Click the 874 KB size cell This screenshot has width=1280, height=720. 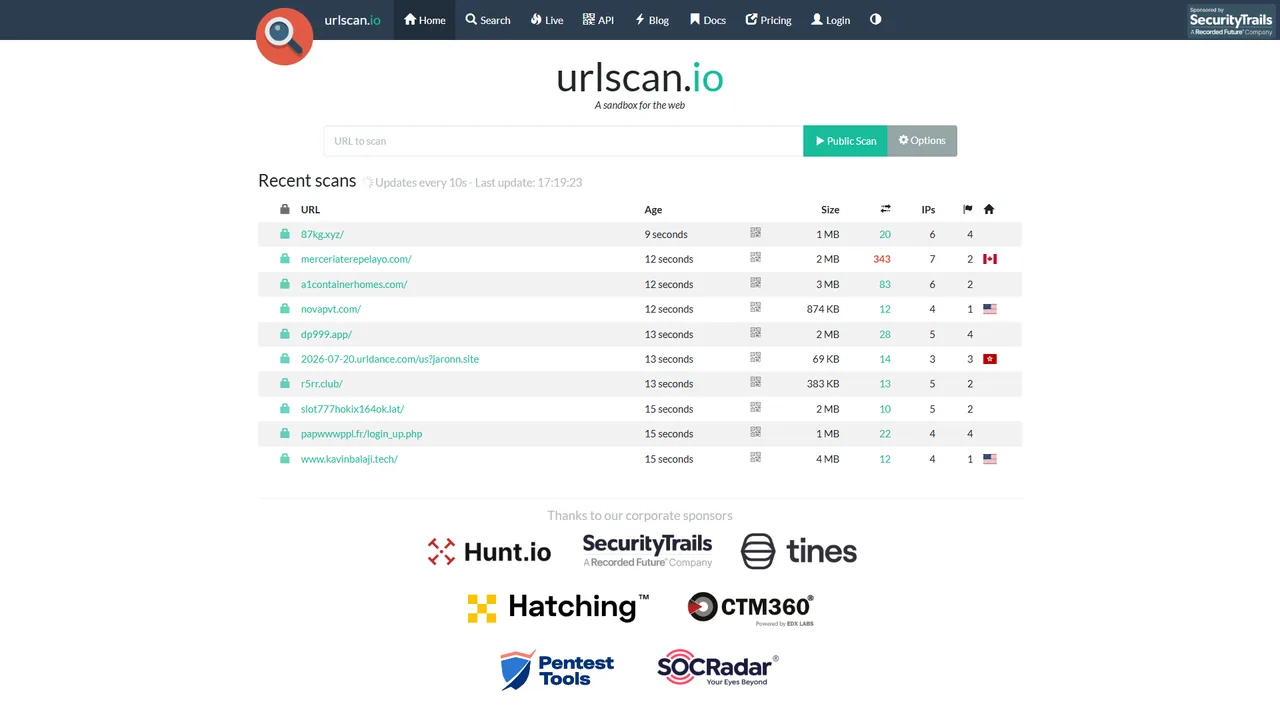[x=823, y=309]
